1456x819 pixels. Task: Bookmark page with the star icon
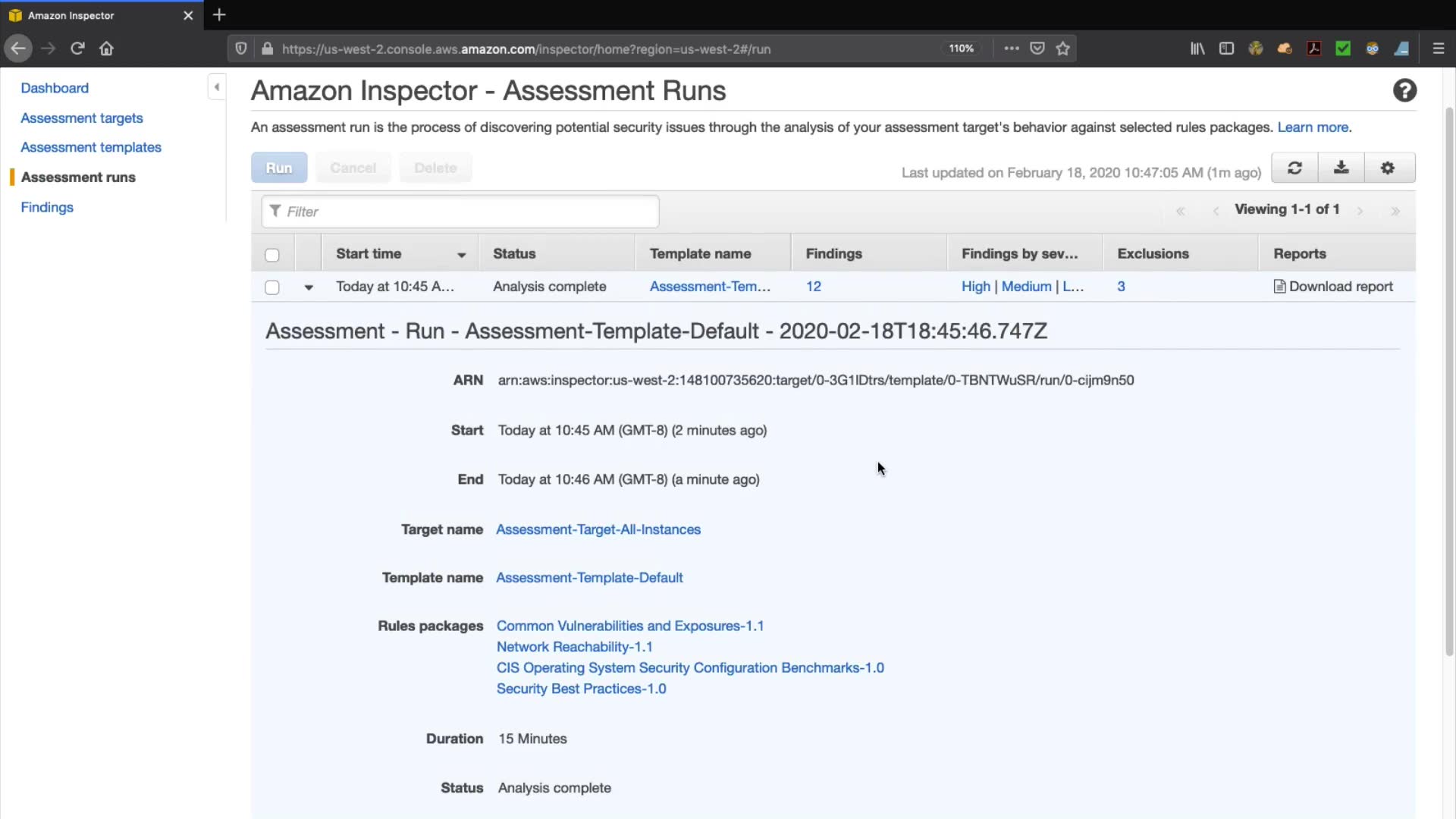(x=1063, y=49)
